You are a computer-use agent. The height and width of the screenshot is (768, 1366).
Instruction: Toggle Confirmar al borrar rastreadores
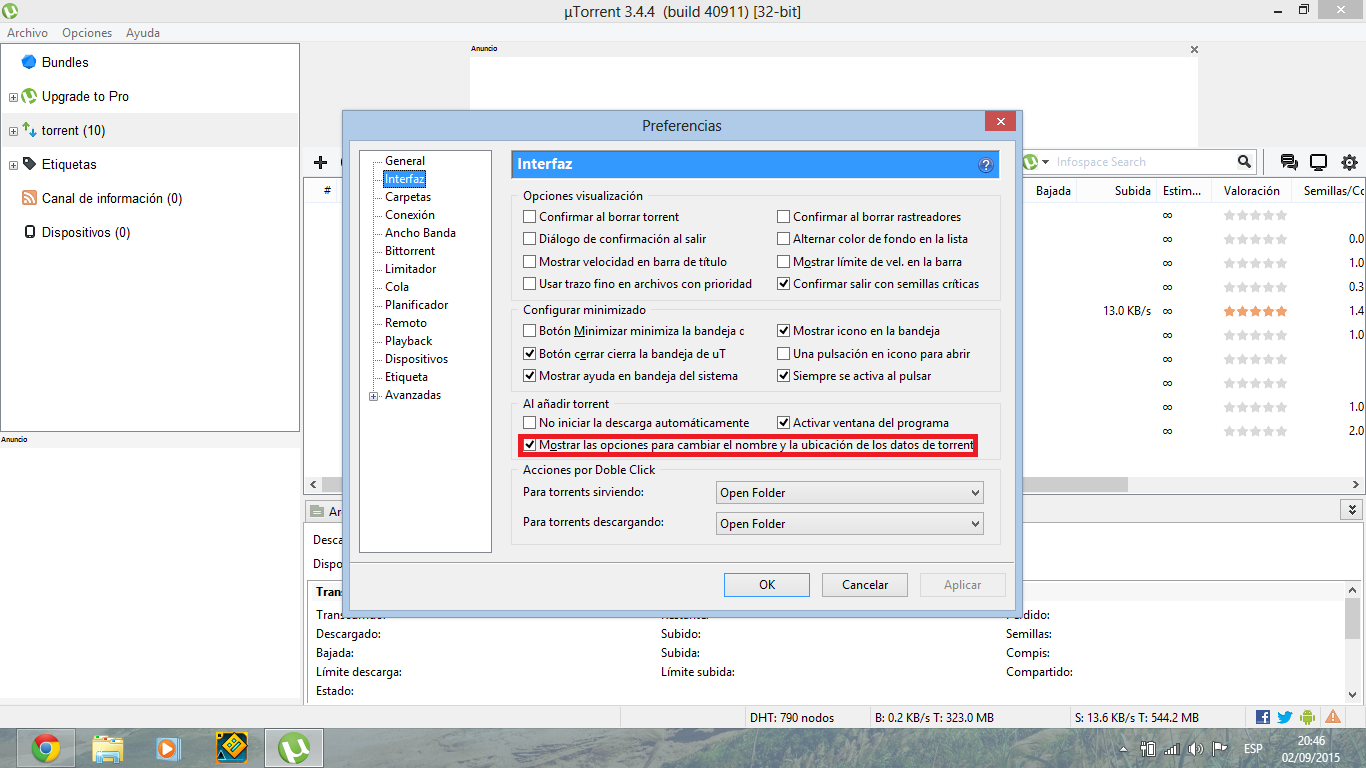pyautogui.click(x=784, y=217)
